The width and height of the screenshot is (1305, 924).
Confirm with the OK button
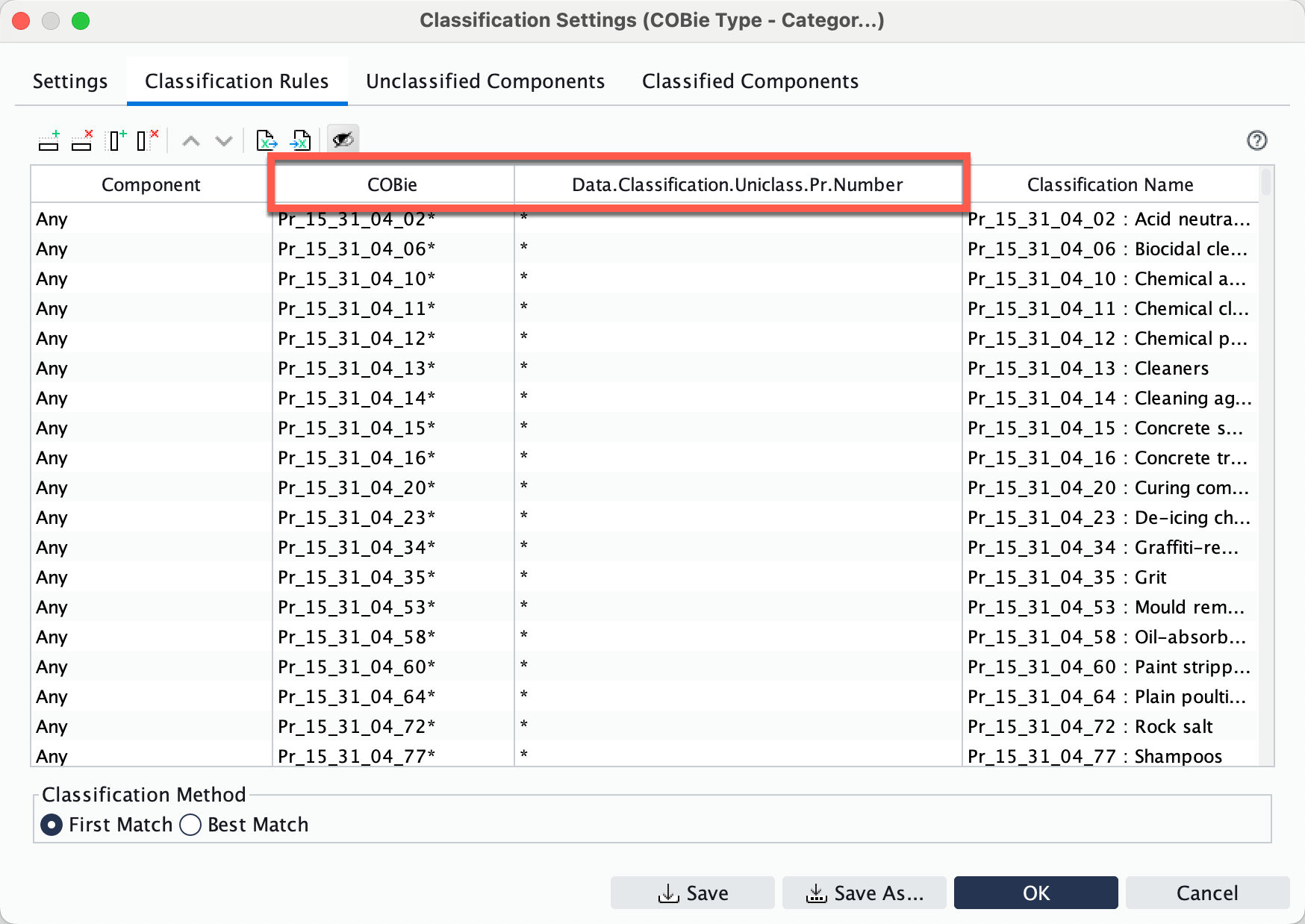click(1036, 893)
